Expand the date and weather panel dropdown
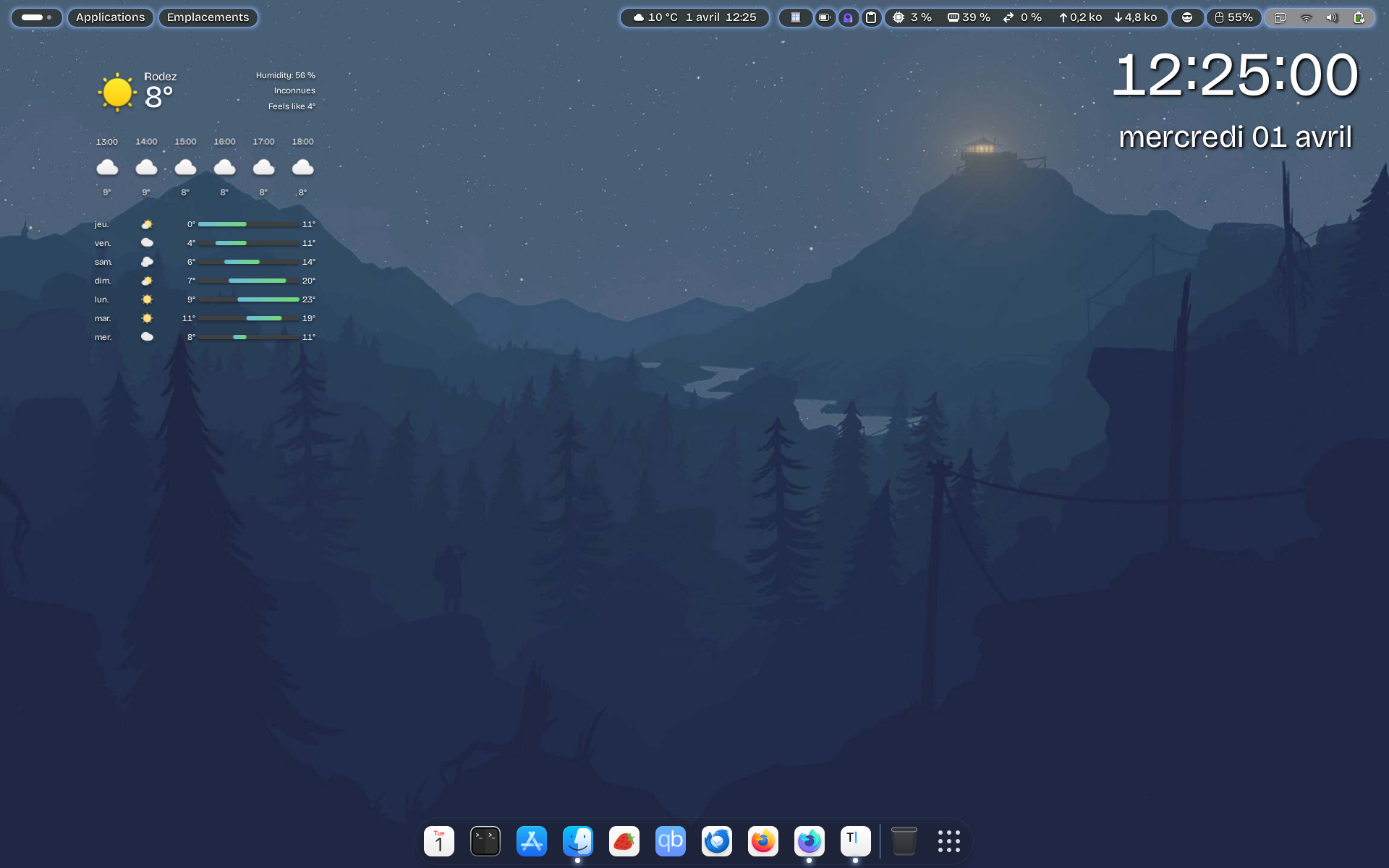1389x868 pixels. tap(694, 17)
